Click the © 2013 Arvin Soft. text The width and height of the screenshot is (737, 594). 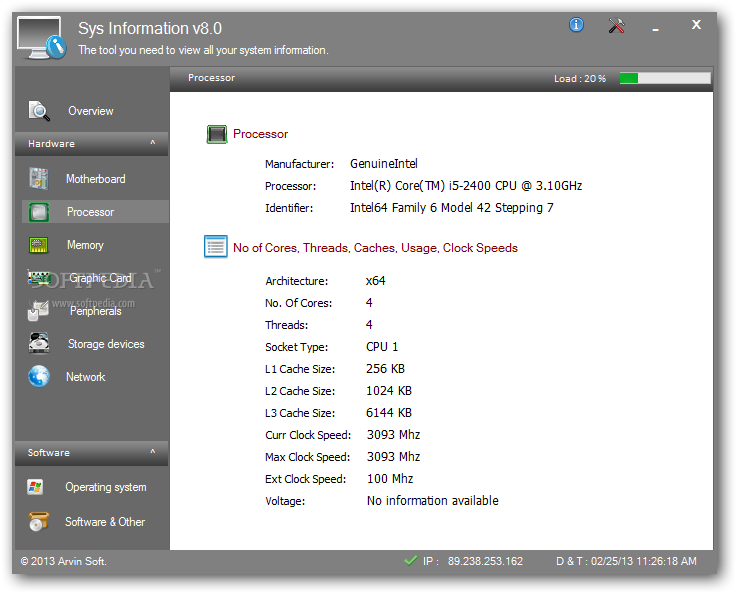(x=63, y=561)
